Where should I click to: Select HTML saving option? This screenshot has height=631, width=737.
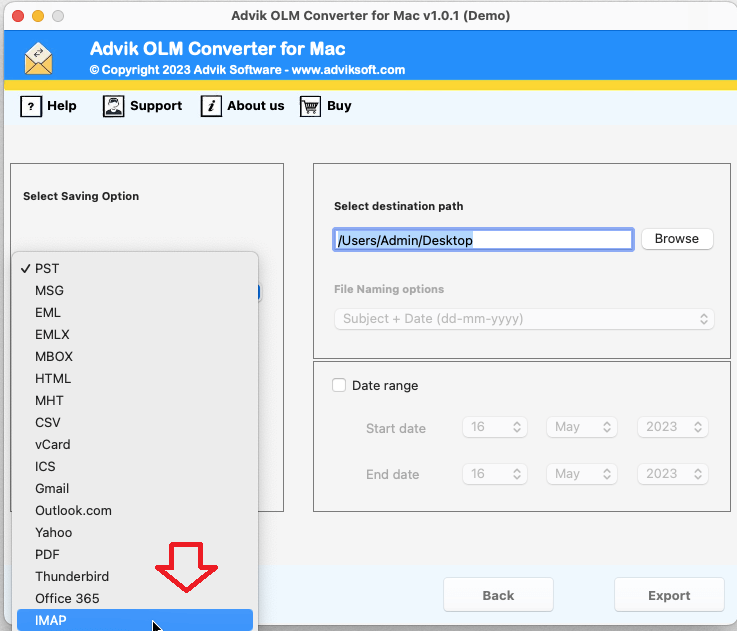click(135, 379)
